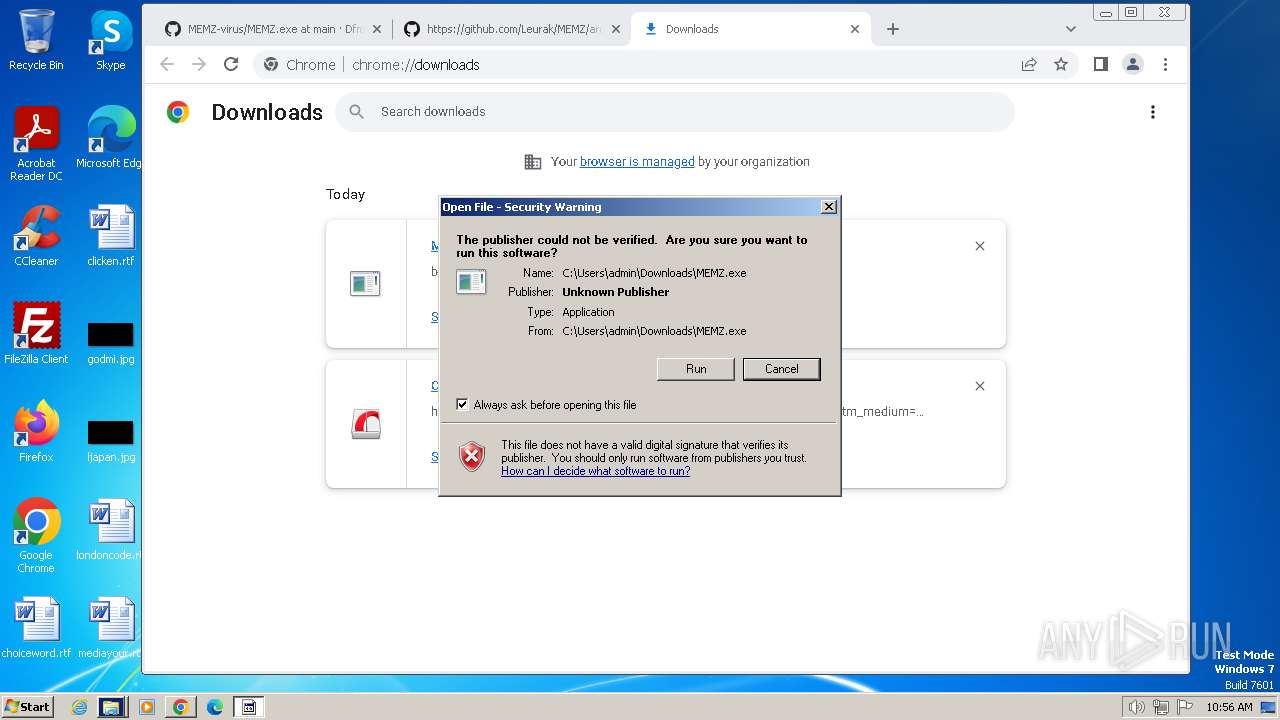This screenshot has width=1280, height=720.
Task: Select the Google Chrome desktop shortcut
Action: (x=36, y=536)
